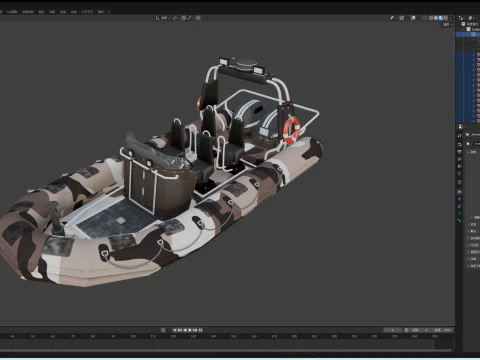Switch to the Rendering workspace tab

coord(63,12)
